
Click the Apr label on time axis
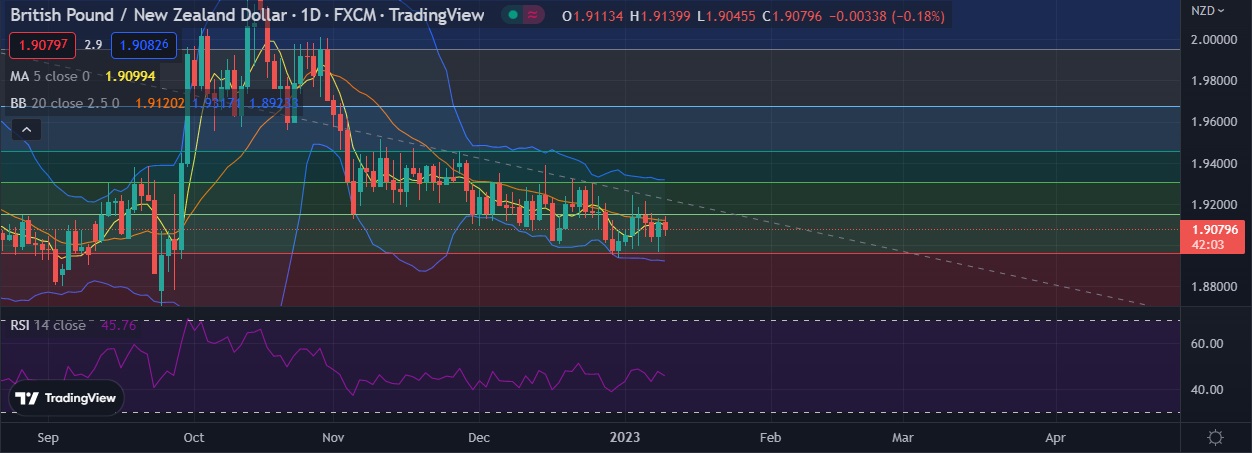click(x=1055, y=437)
